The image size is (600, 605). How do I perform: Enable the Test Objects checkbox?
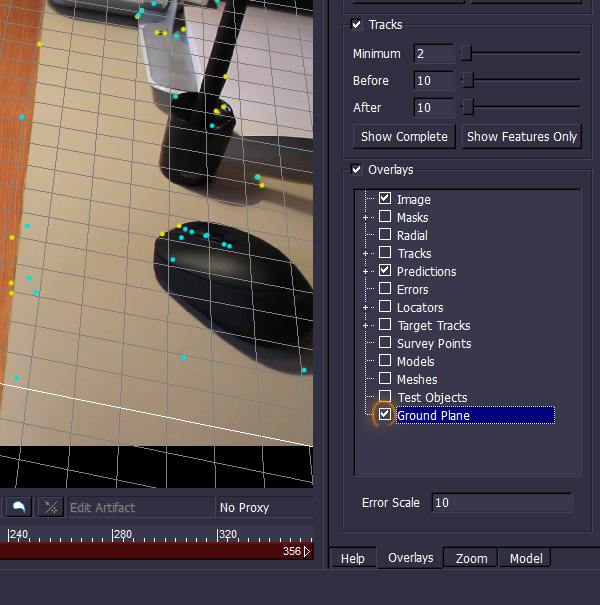coord(385,396)
